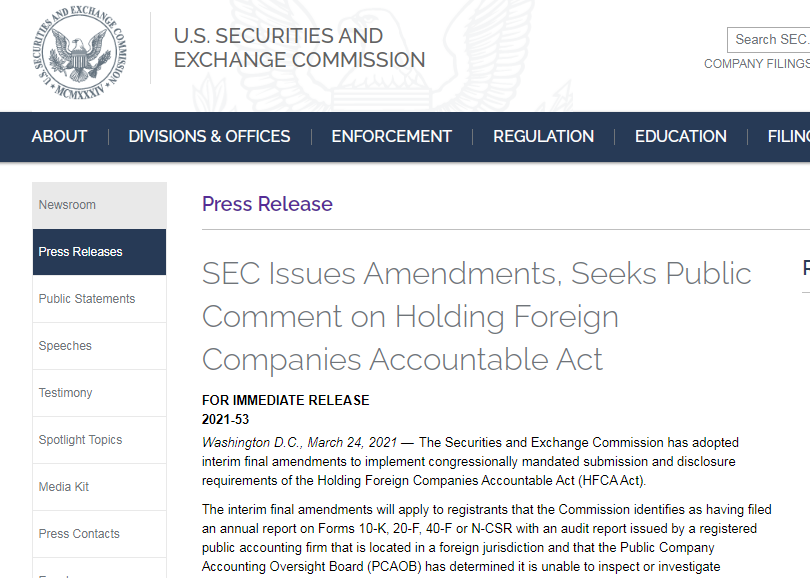Viewport: 810px width, 578px height.
Task: Open the COMPANY FILINGS link
Action: [757, 64]
